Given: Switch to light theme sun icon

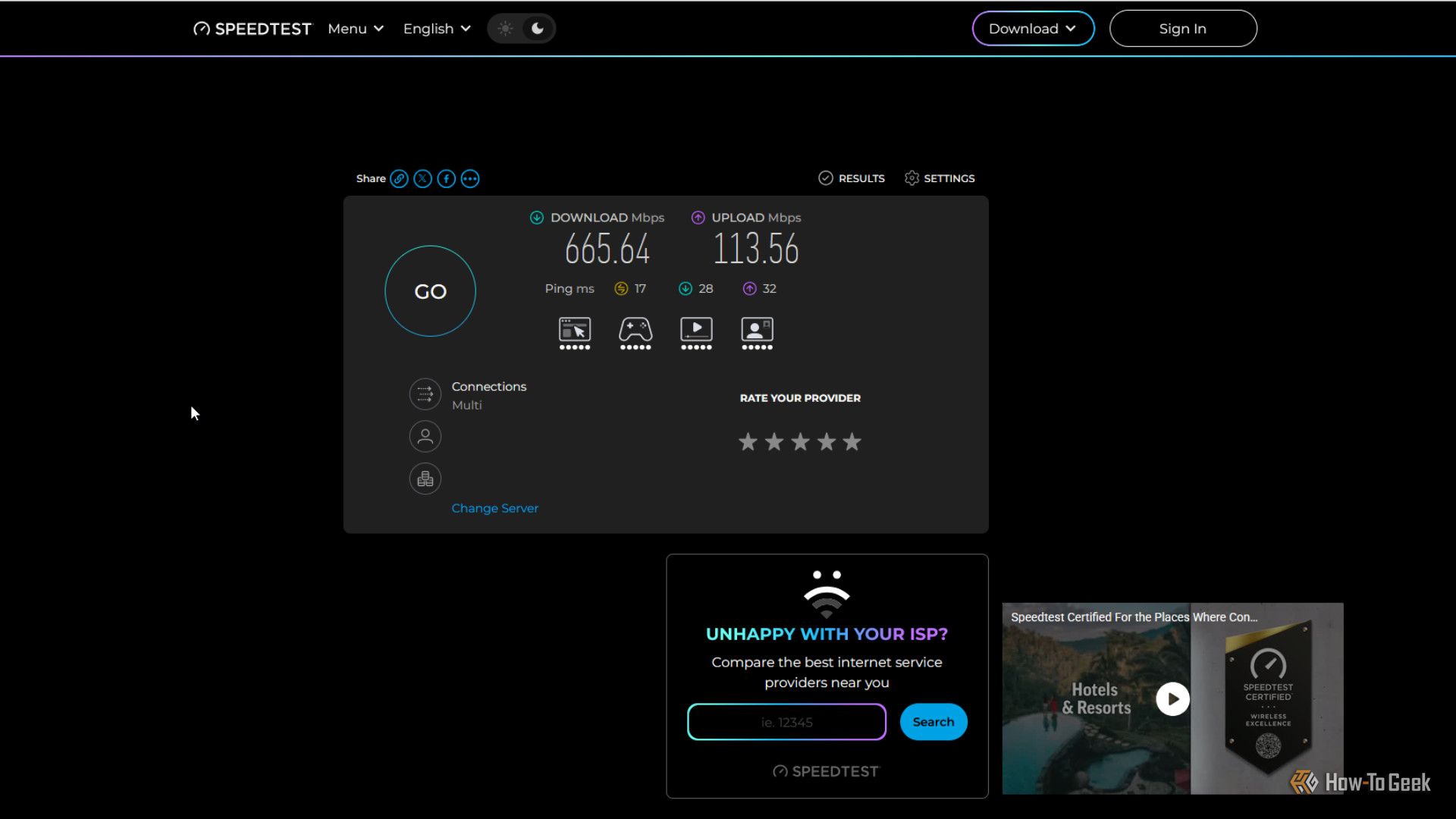Looking at the screenshot, I should [x=505, y=29].
